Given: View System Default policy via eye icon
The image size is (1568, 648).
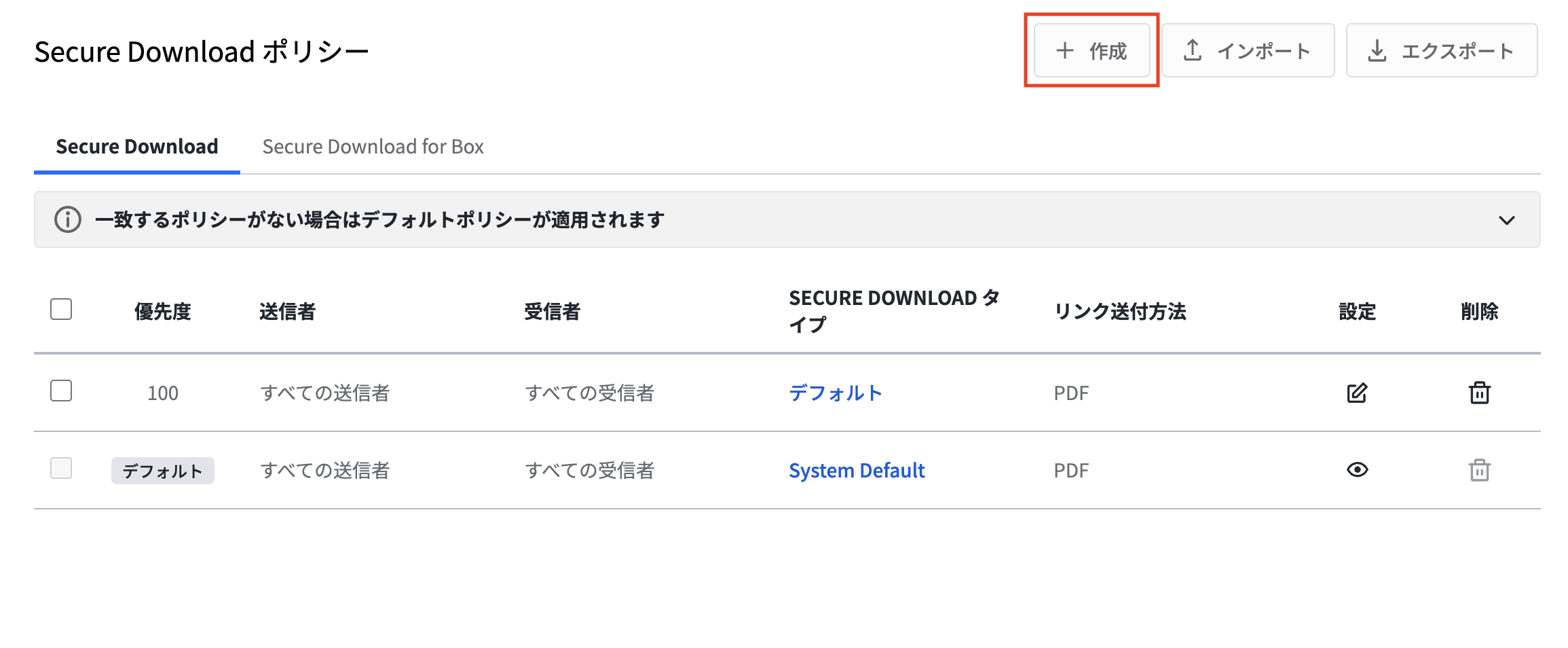Looking at the screenshot, I should tap(1358, 469).
